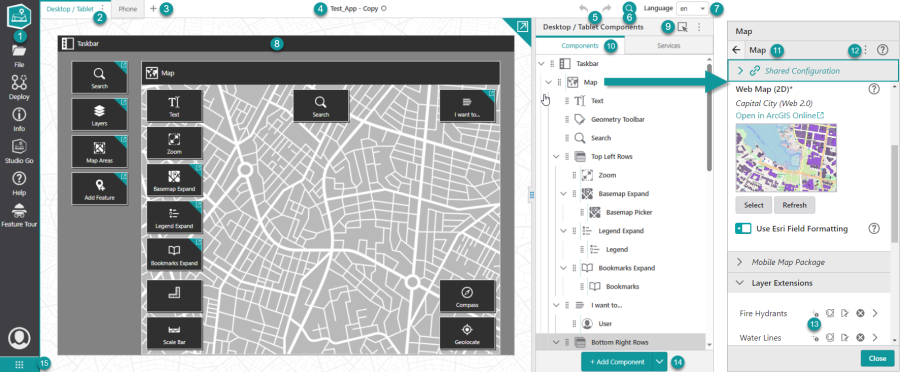The height and width of the screenshot is (372, 900).
Task: Click the Fire Hydrants edit-pencil icon
Action: 844,313
